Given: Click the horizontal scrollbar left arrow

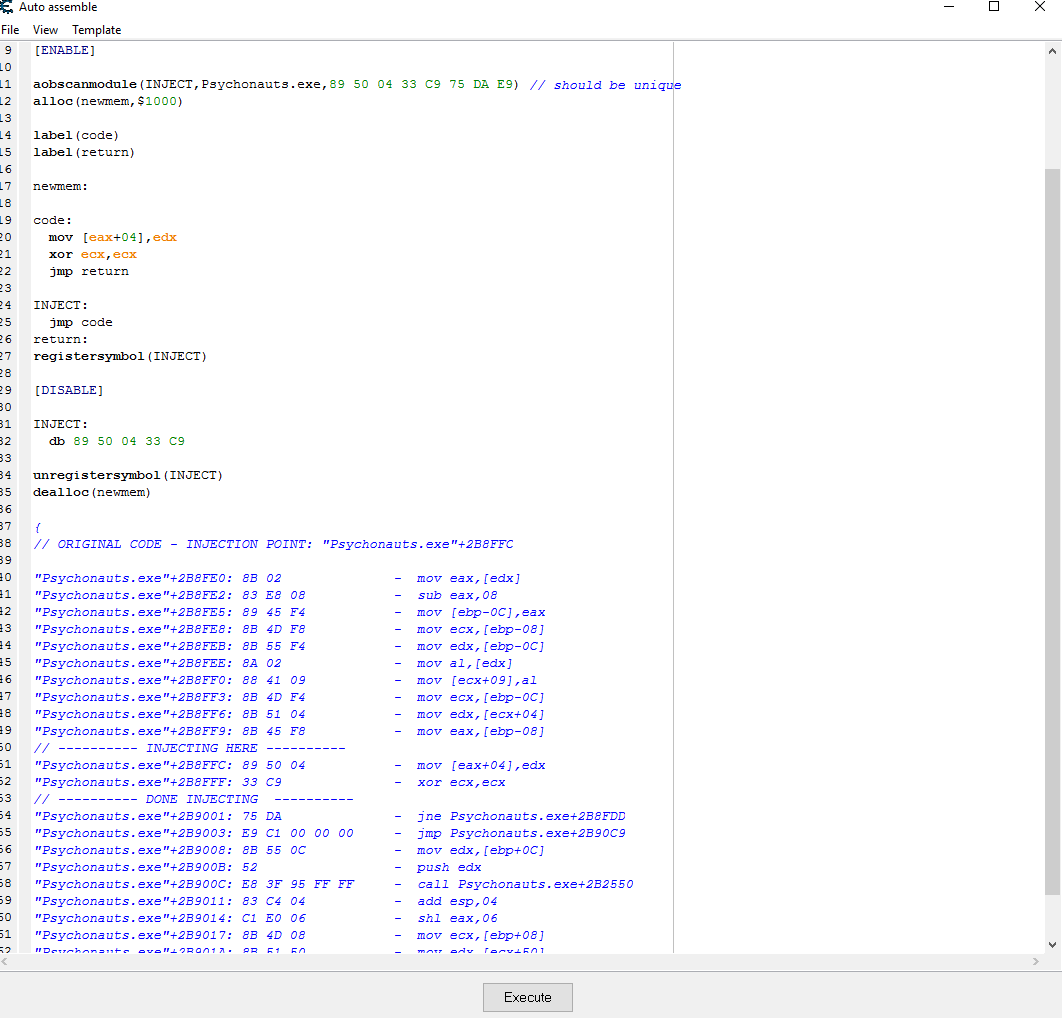Looking at the screenshot, I should coord(6,961).
